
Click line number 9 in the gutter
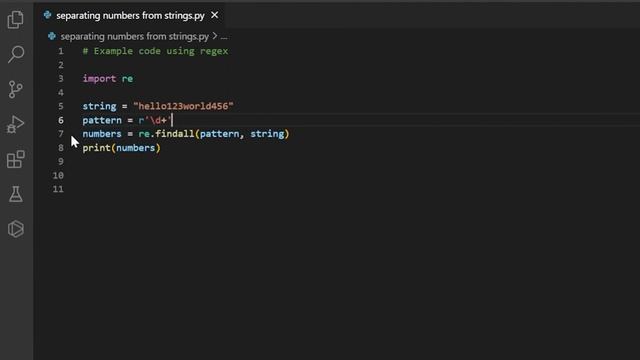coord(61,161)
